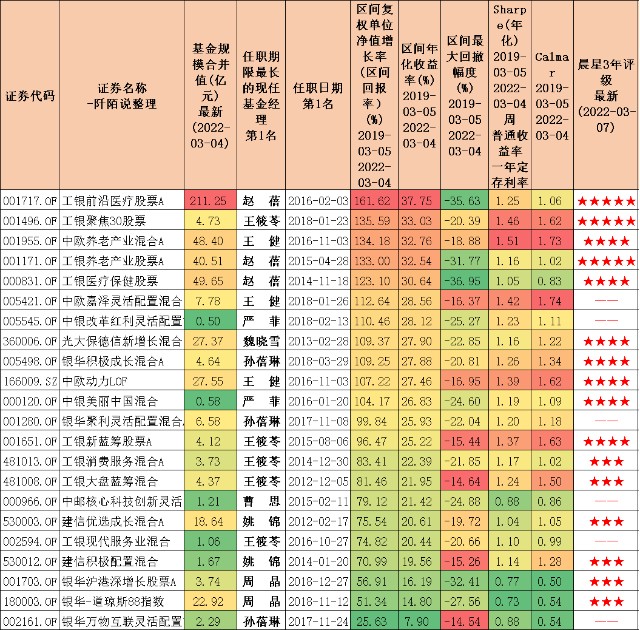Click code cell 005545.OF
Image resolution: width=640 pixels, height=630 pixels.
pos(30,321)
